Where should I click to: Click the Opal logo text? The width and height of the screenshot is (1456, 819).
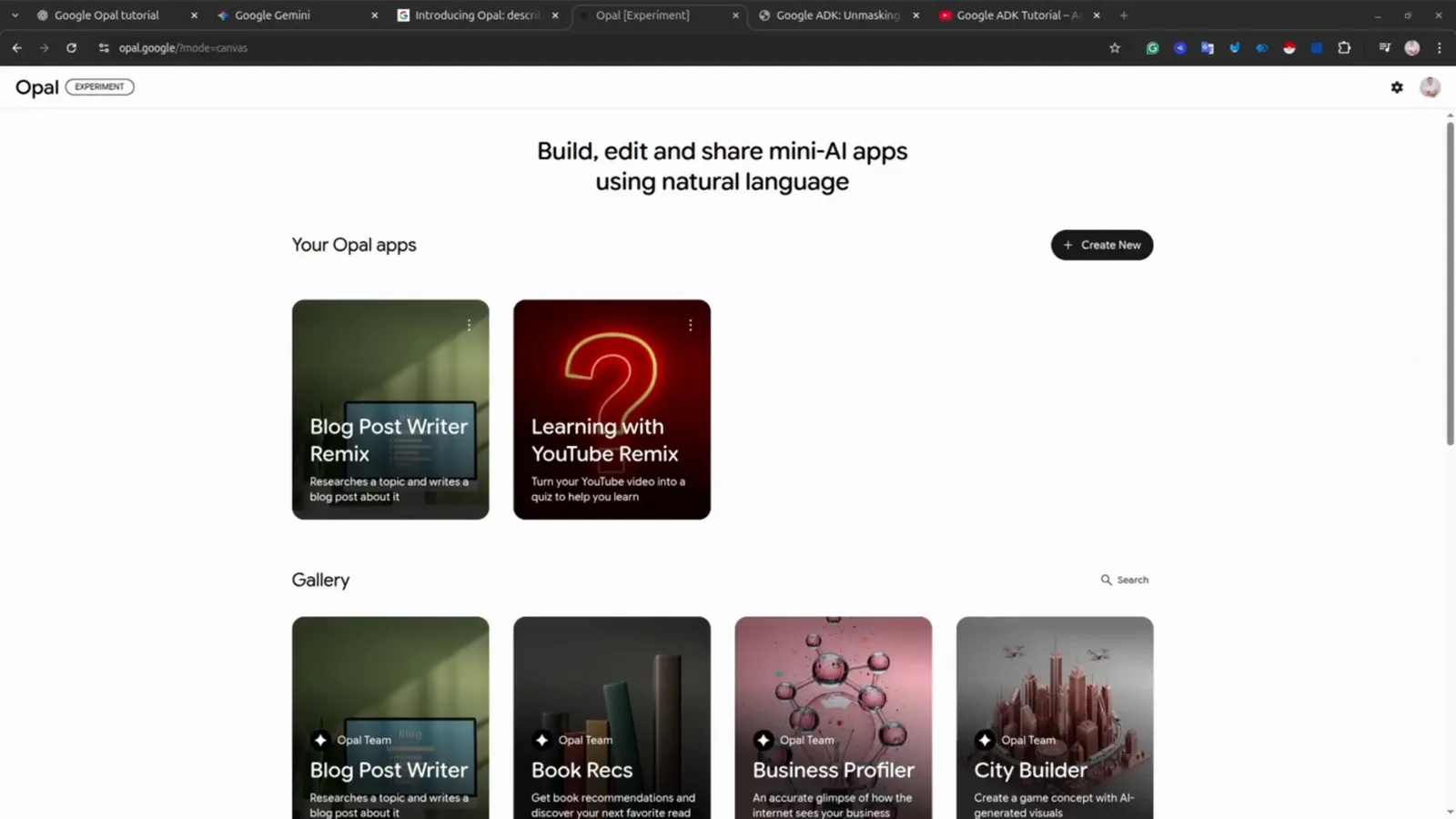tap(37, 87)
